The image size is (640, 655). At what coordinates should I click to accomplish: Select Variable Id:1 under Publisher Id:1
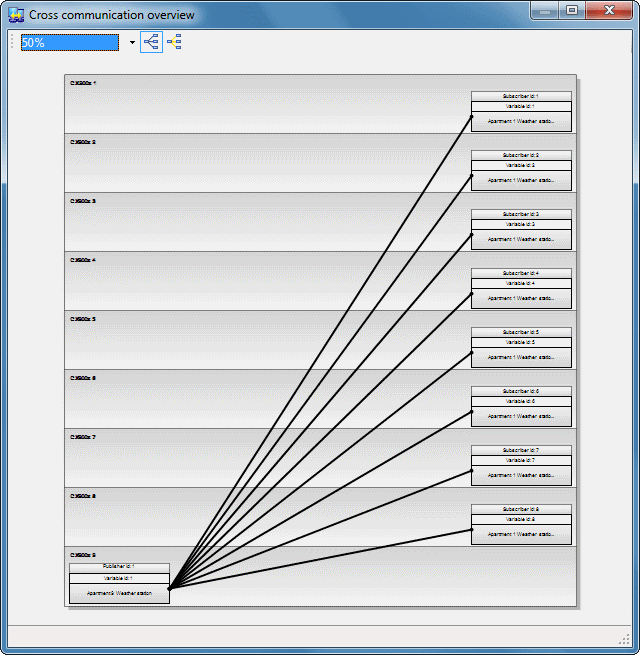pyautogui.click(x=119, y=579)
